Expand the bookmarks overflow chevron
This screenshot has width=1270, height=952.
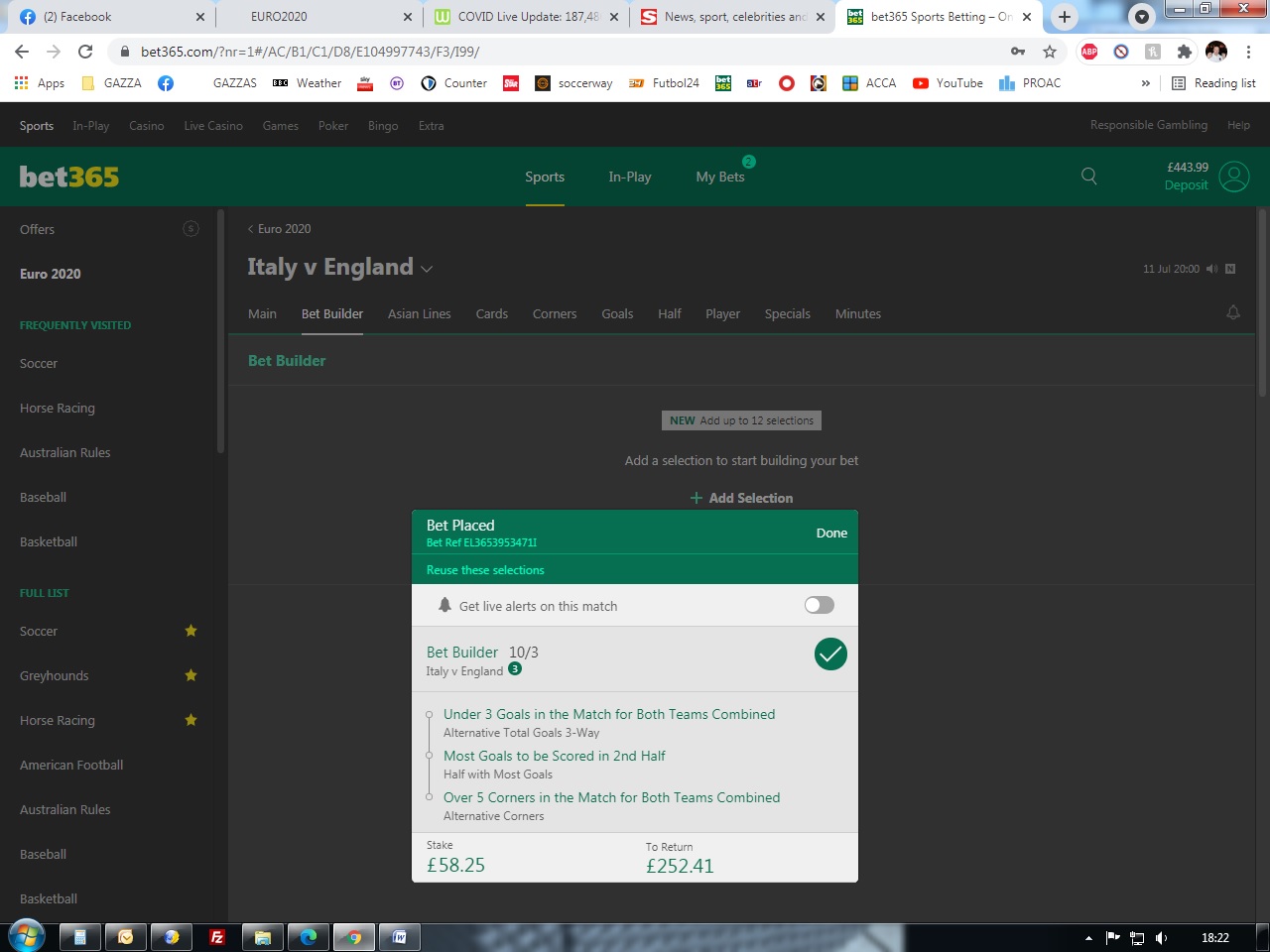tap(1146, 83)
